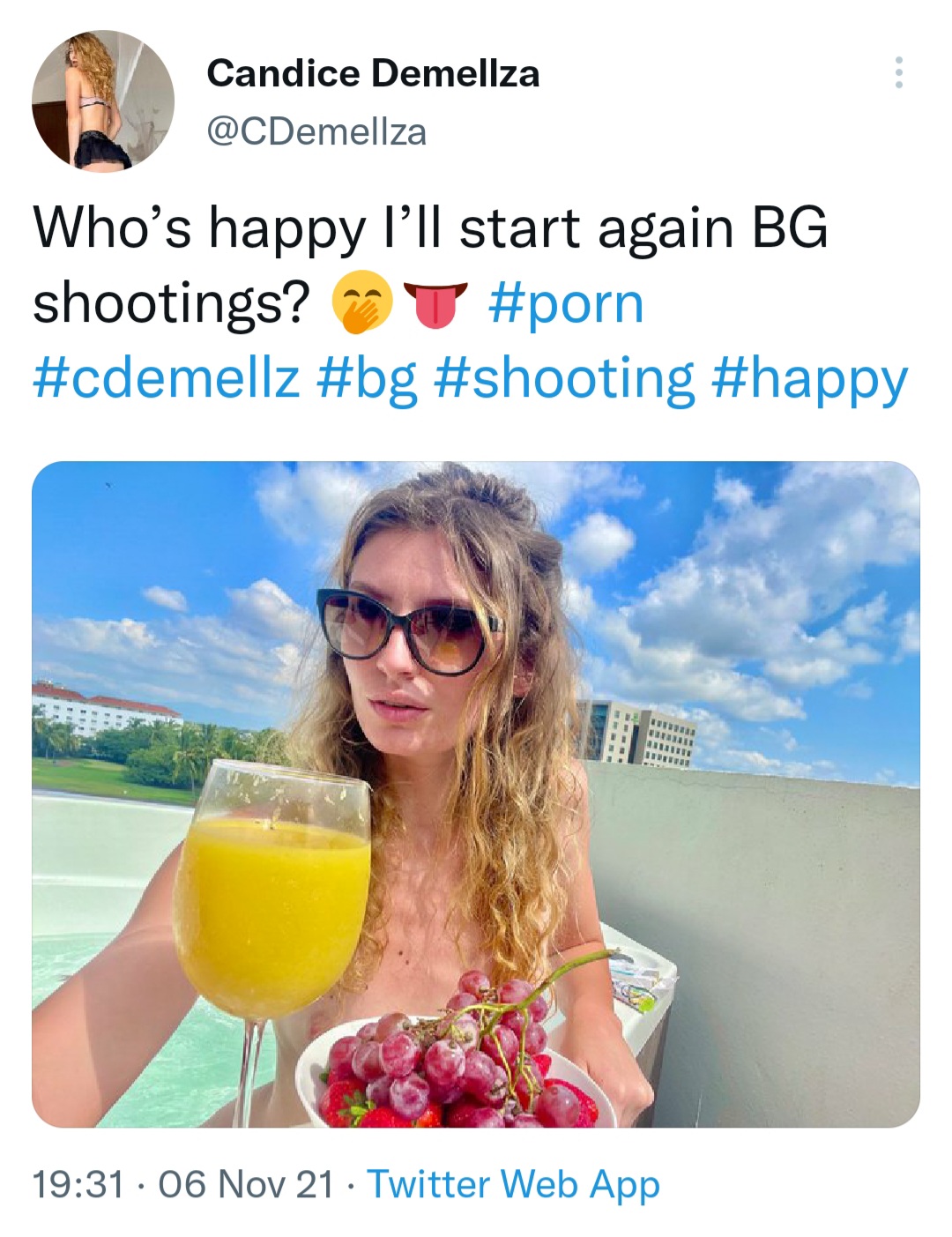
Task: Open the three-dot more options menu
Action: point(898,72)
